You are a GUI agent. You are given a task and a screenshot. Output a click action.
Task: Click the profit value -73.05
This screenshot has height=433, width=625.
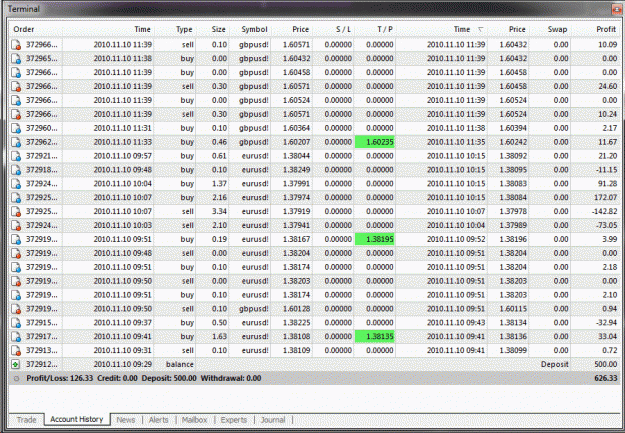[x=606, y=226]
